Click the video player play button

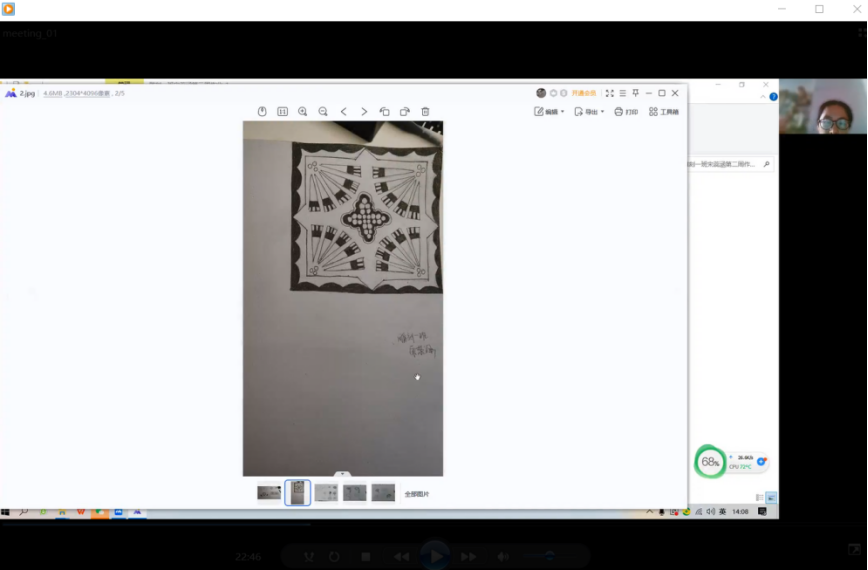[x=434, y=555]
